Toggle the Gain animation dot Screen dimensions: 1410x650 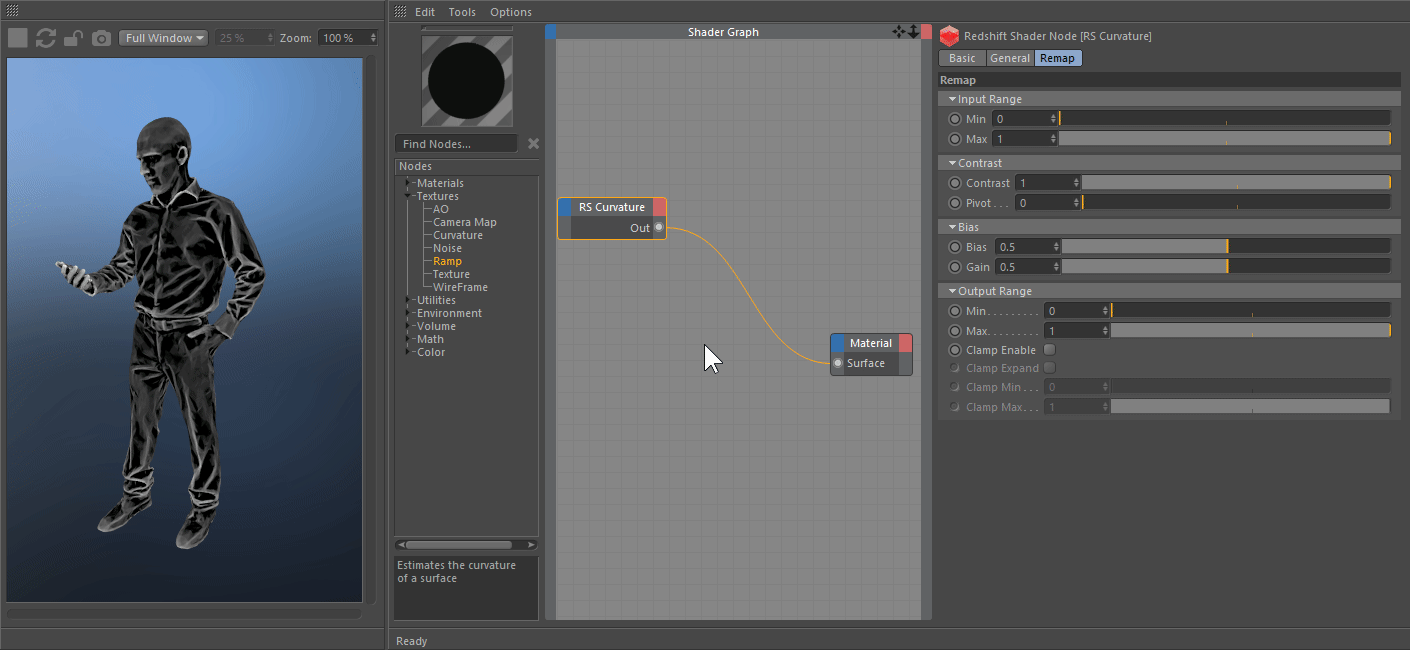pyautogui.click(x=954, y=267)
